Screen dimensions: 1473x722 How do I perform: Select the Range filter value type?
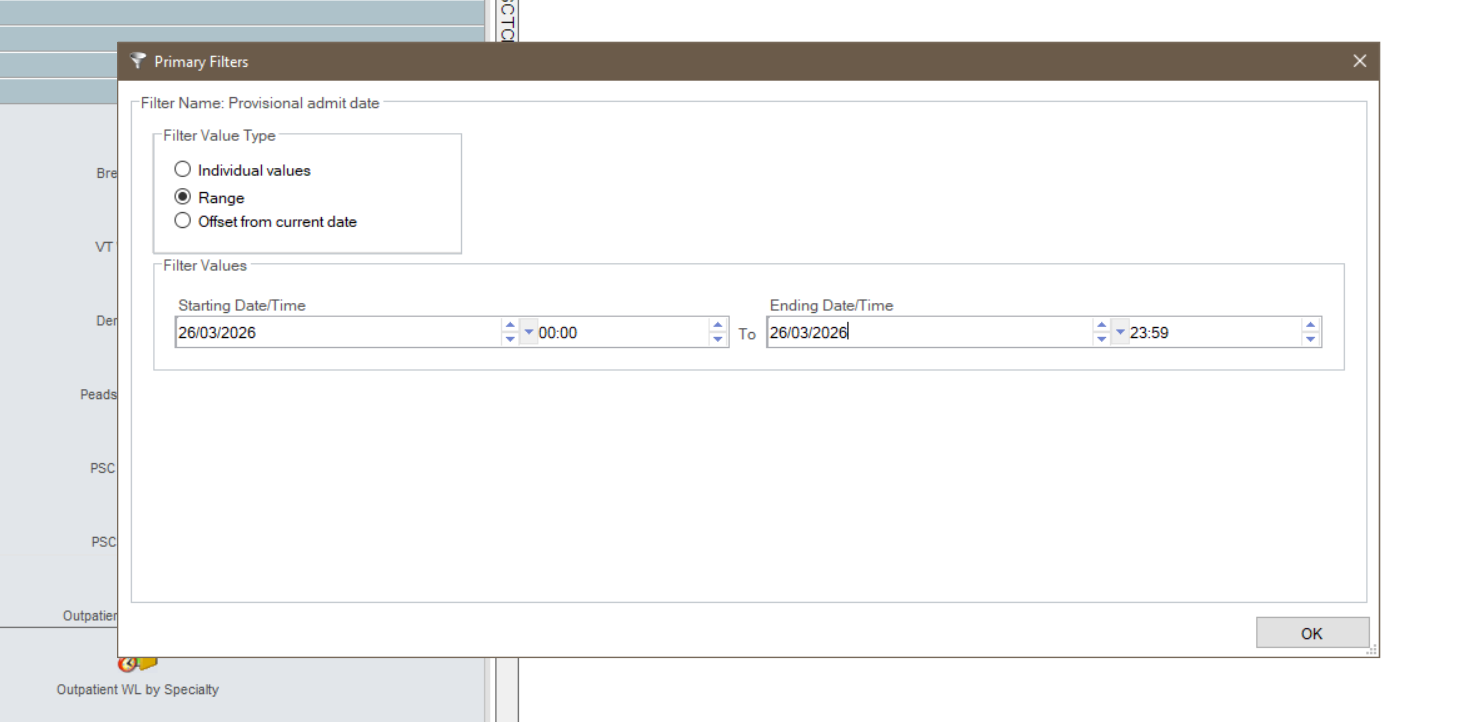pyautogui.click(x=182, y=197)
